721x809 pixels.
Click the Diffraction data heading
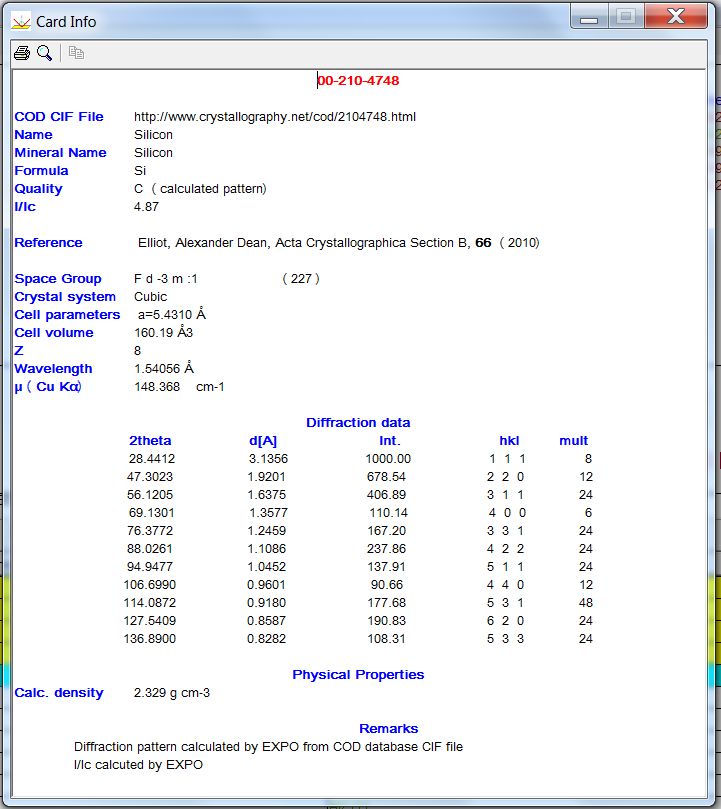[x=358, y=423]
